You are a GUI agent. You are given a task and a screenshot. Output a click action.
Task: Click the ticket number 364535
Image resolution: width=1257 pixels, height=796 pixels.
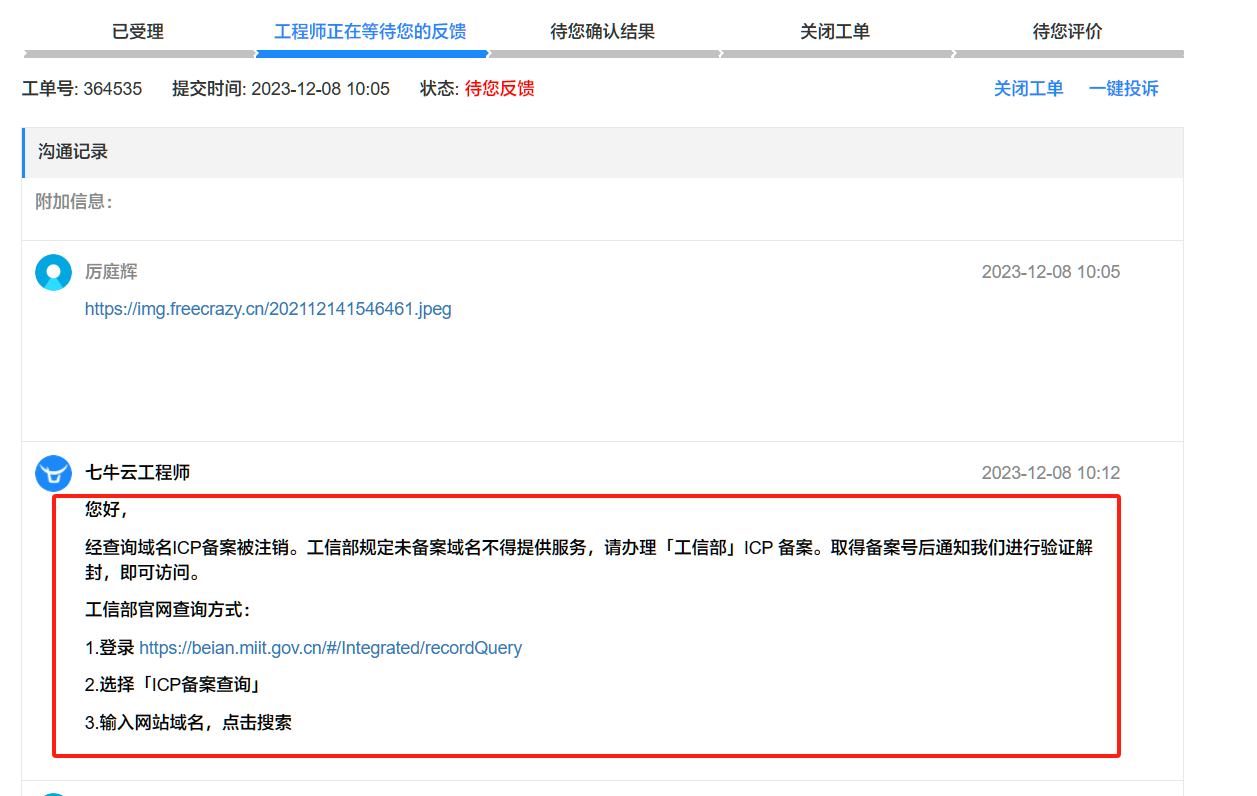tap(112, 89)
